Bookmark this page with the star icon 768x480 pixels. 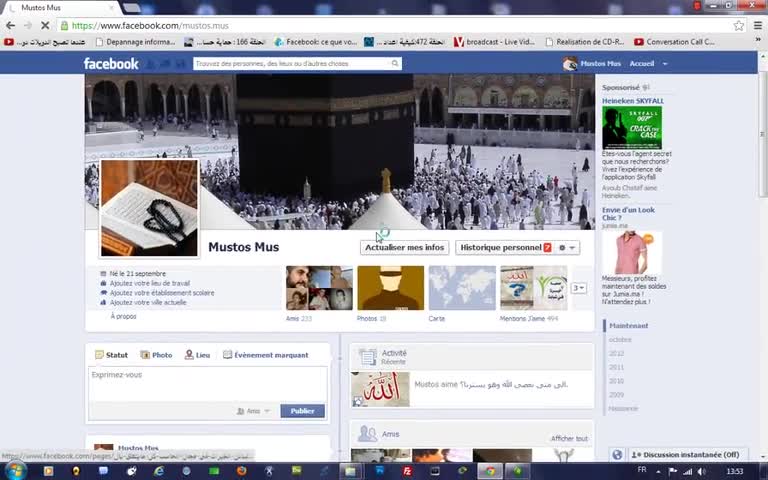pos(739,25)
